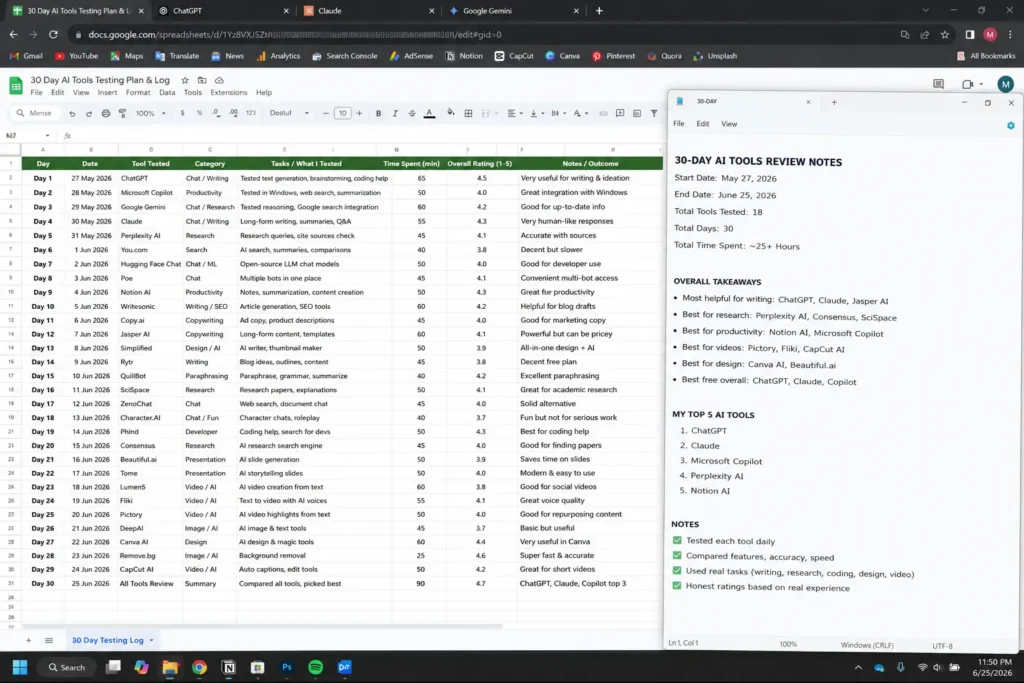This screenshot has width=1024, height=683.
Task: Open Notion app from the taskbar
Action: click(x=229, y=667)
